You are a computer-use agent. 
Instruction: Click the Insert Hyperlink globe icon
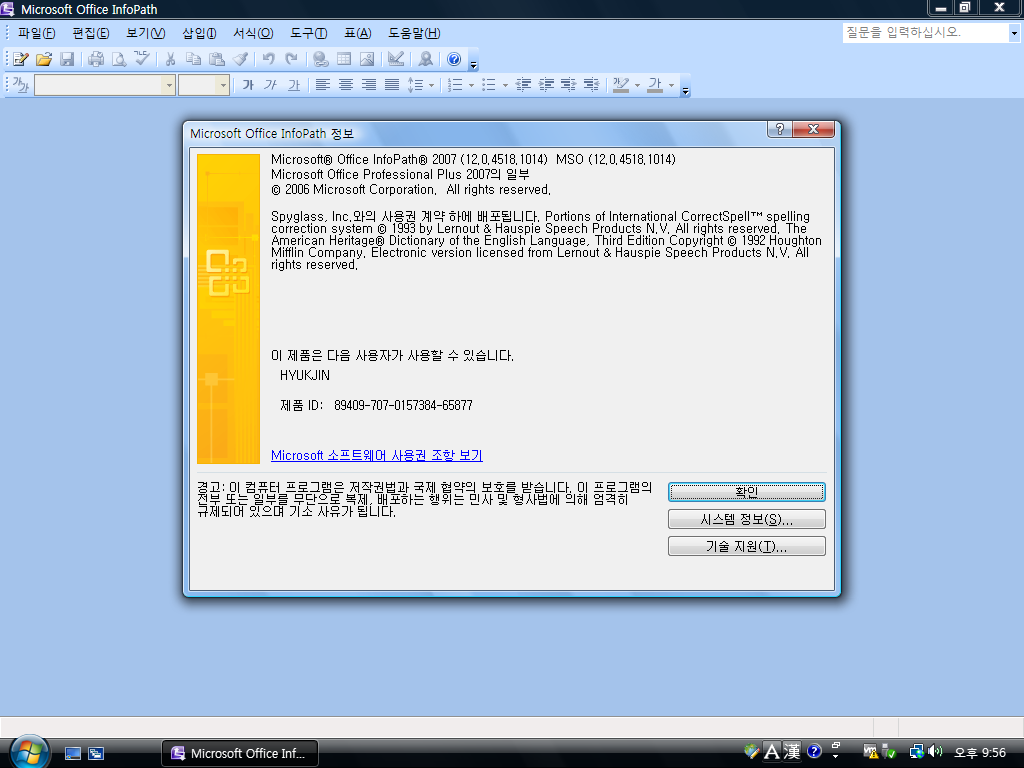click(320, 59)
